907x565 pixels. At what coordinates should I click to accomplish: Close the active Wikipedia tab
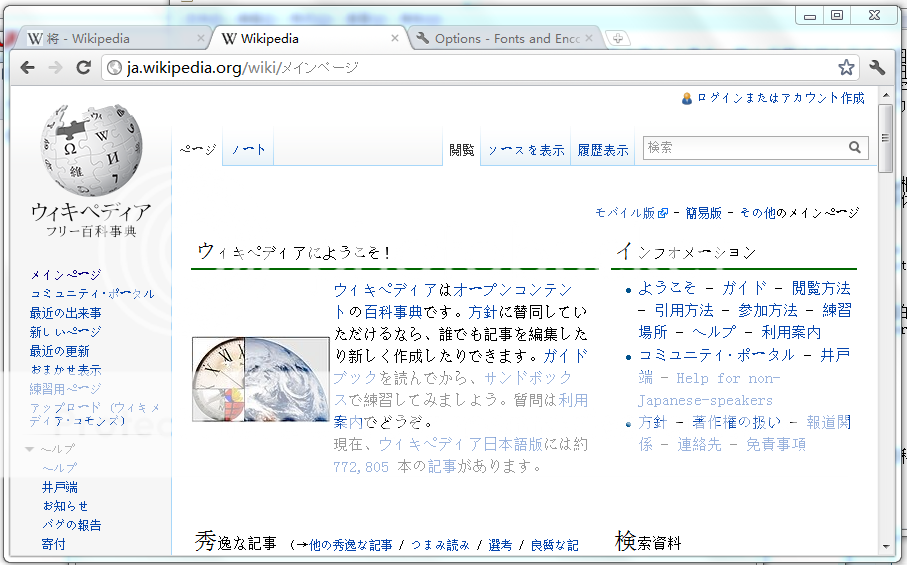click(x=394, y=38)
